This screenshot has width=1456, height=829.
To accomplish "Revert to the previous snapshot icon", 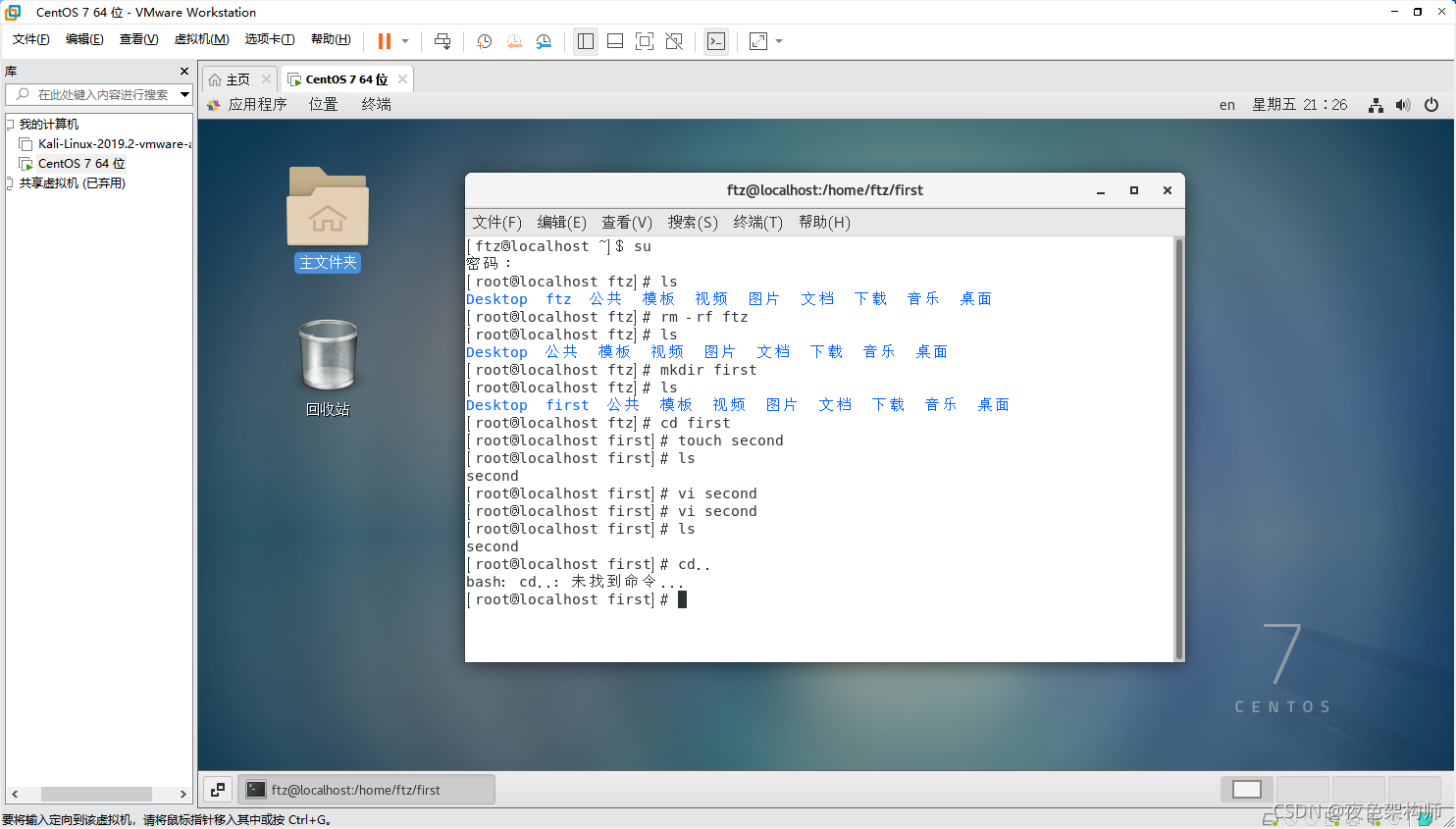I will (514, 41).
